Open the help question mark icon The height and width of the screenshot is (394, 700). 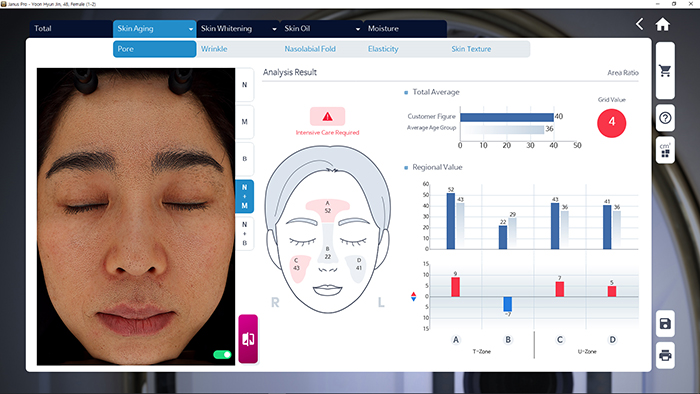(x=665, y=118)
